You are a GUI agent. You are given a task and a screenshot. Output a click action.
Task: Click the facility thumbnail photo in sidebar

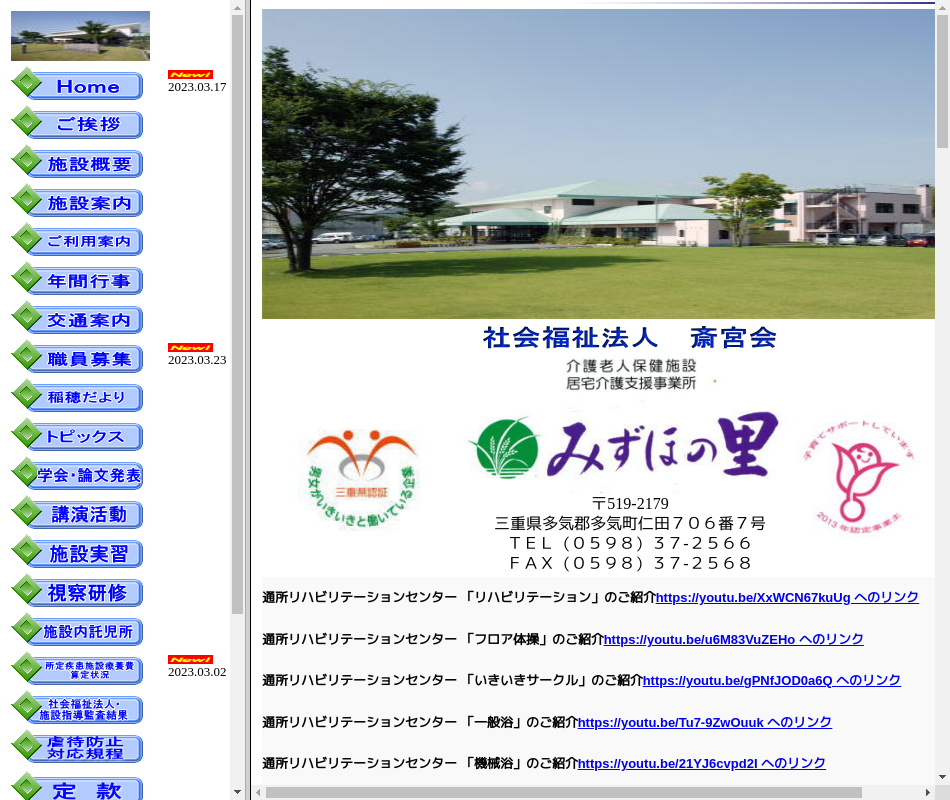(x=80, y=36)
